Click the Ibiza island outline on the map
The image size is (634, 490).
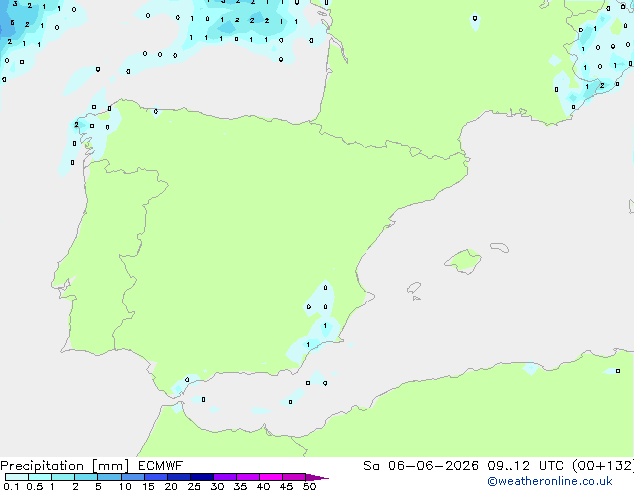click(x=414, y=288)
